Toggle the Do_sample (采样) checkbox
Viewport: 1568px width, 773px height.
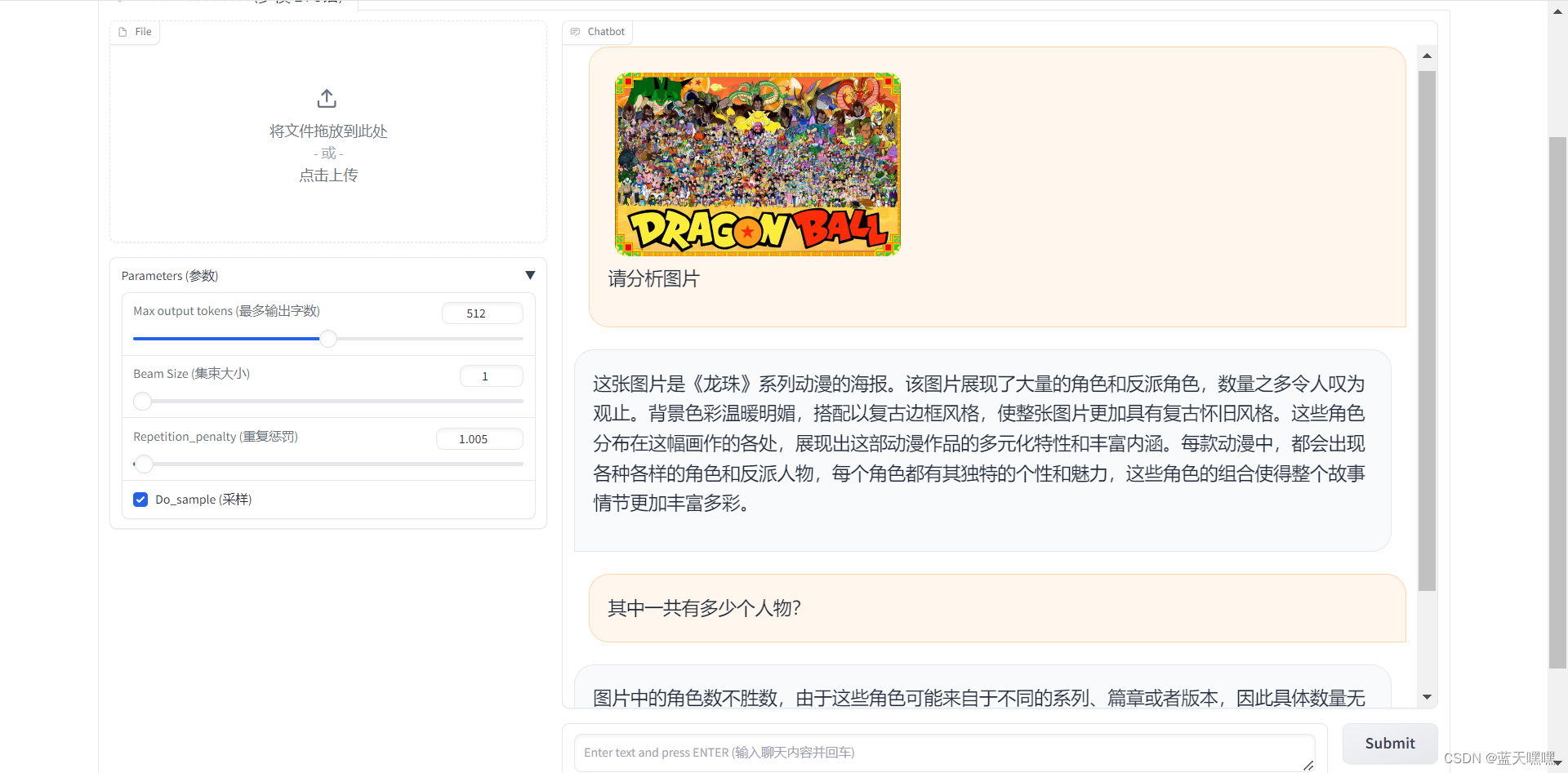click(140, 500)
